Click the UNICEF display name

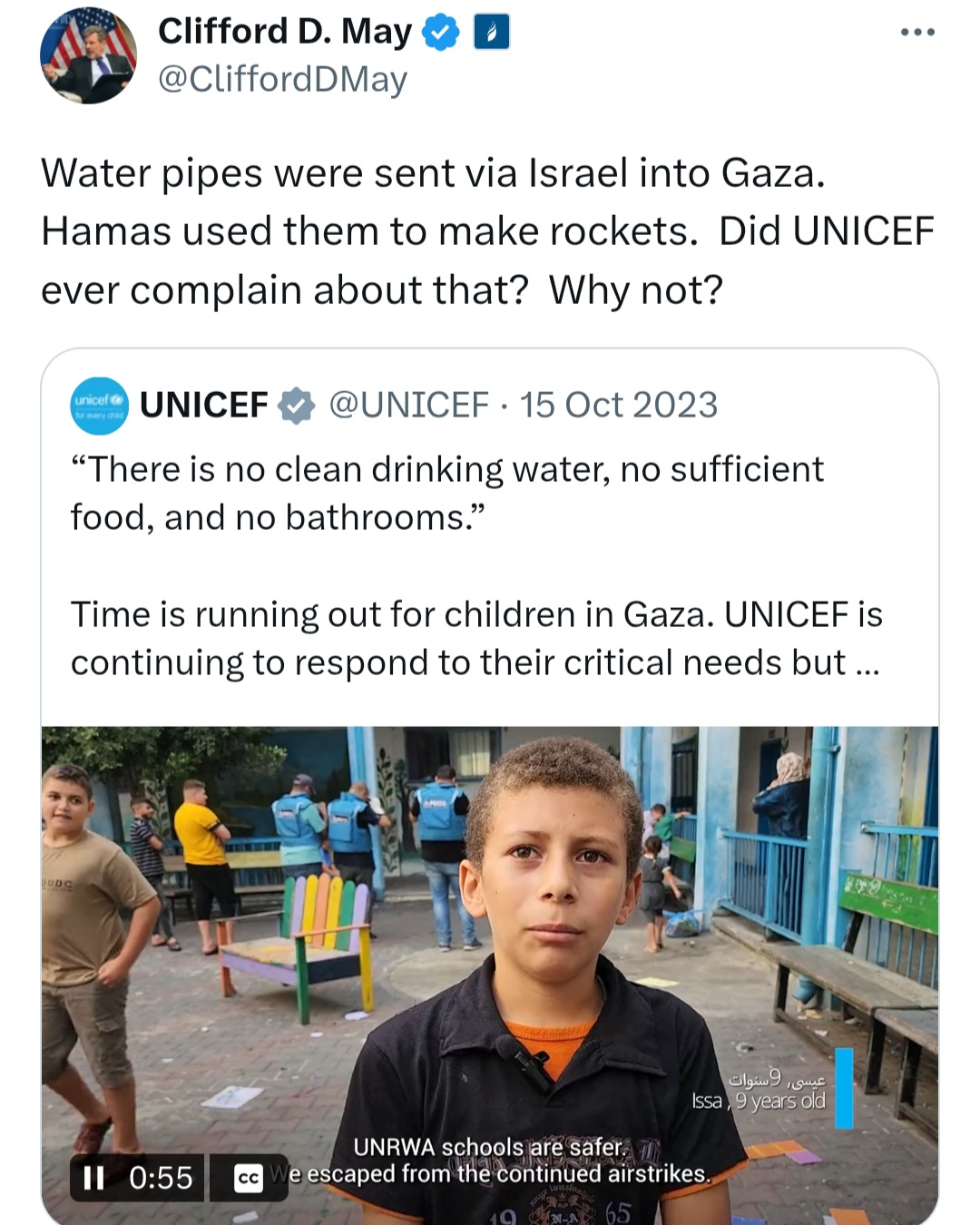pos(204,406)
